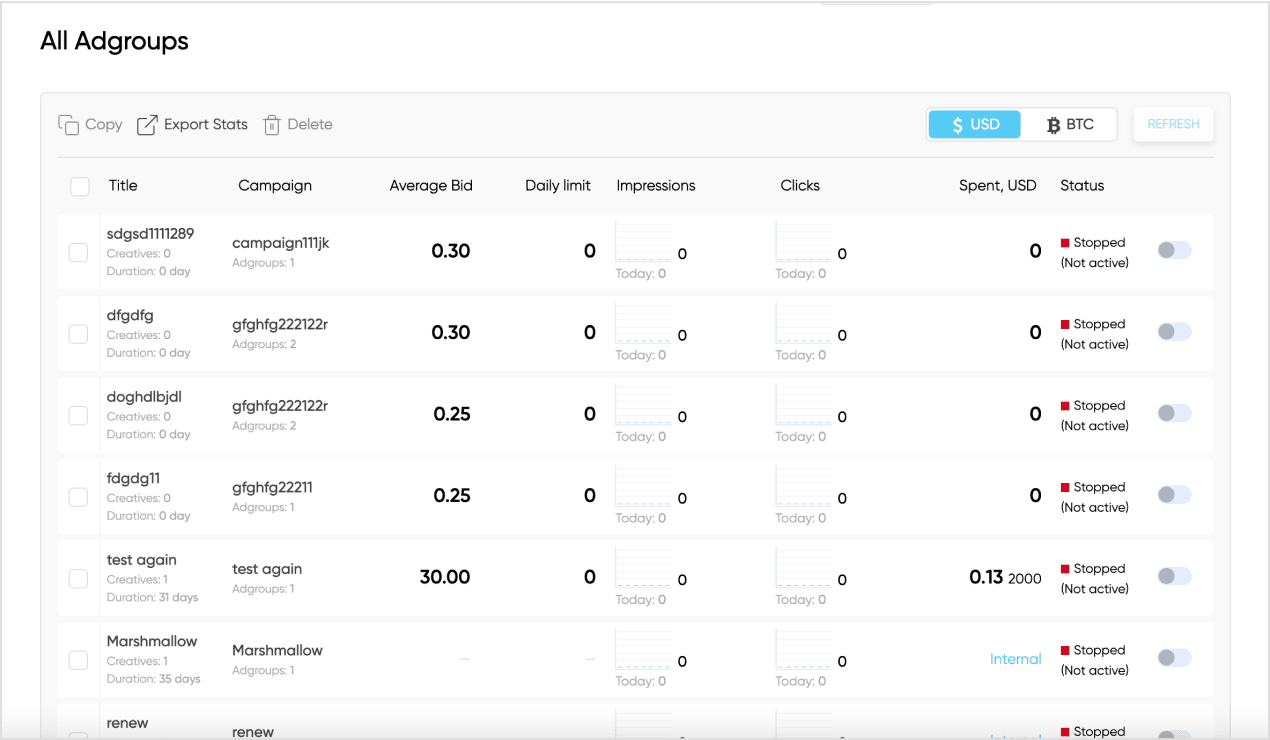Check the box for test again adgroup
Screen dimensions: 1270x740
pos(78,578)
